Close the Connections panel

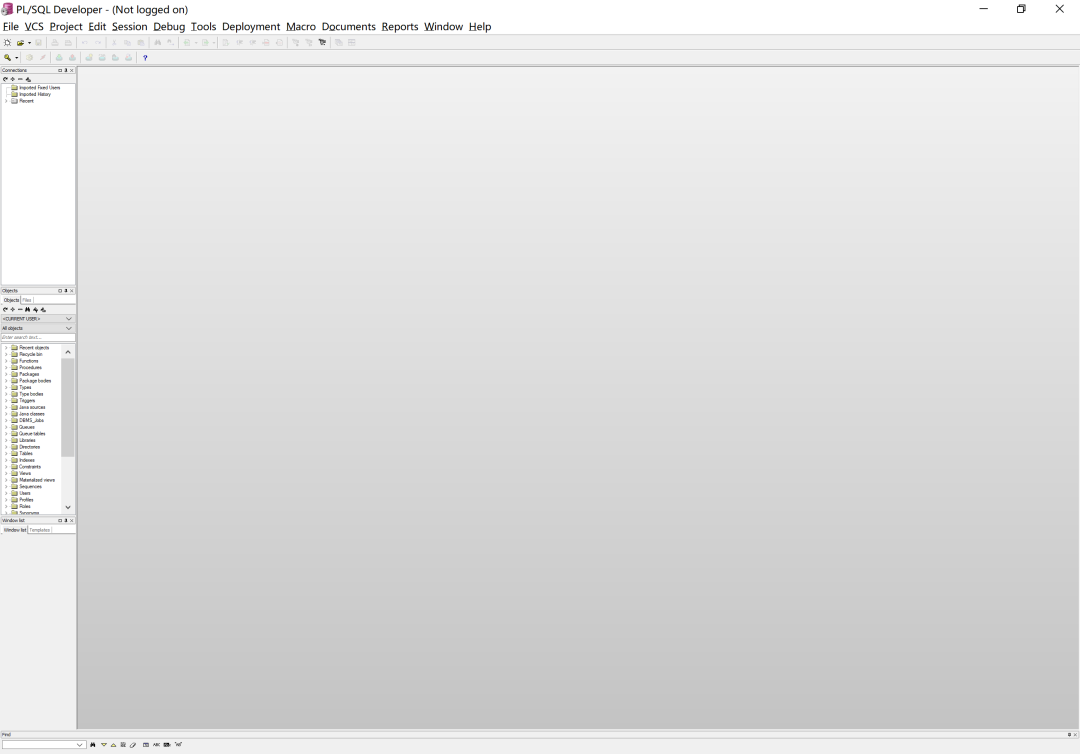72,70
